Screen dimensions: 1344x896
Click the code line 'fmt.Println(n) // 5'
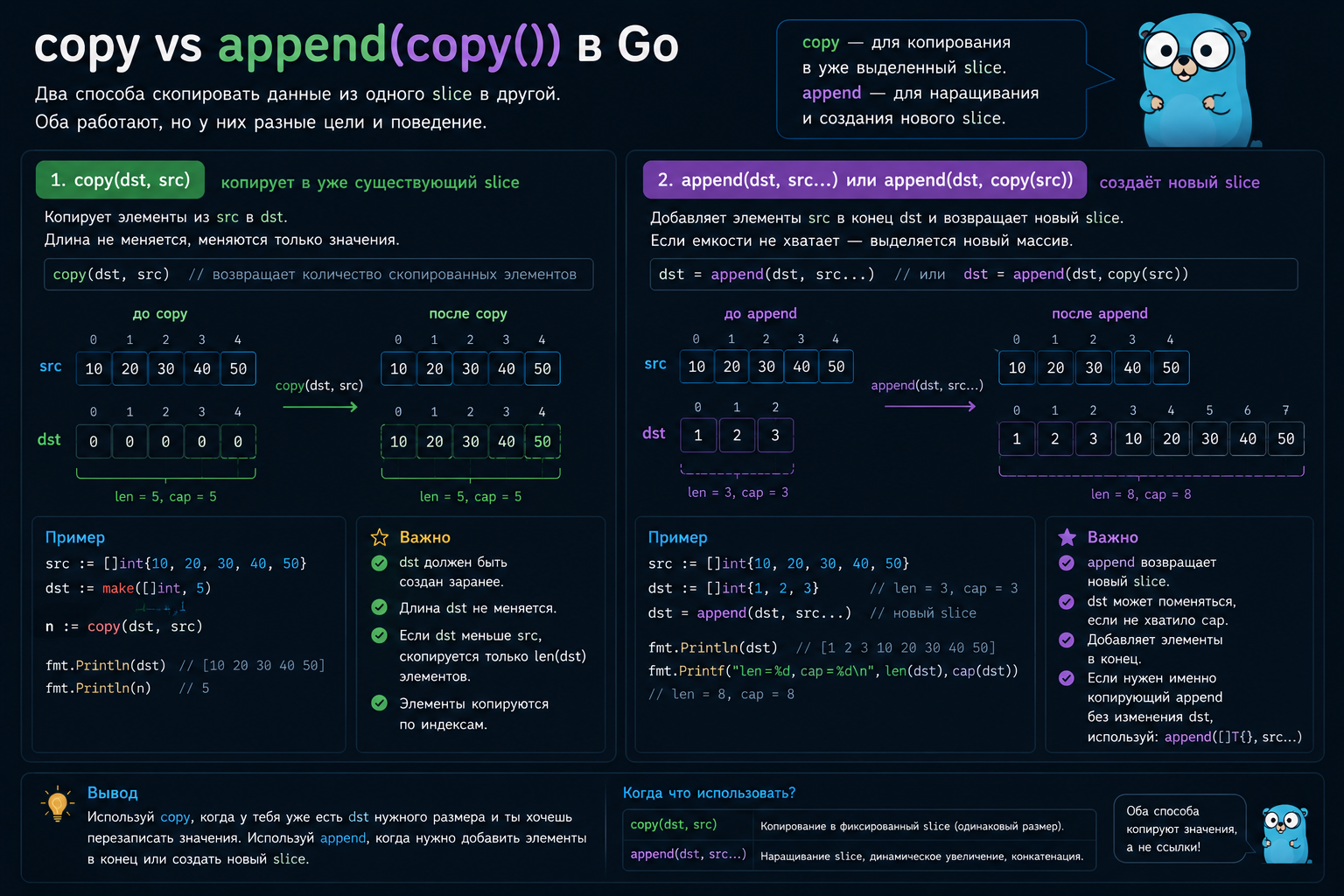127,688
